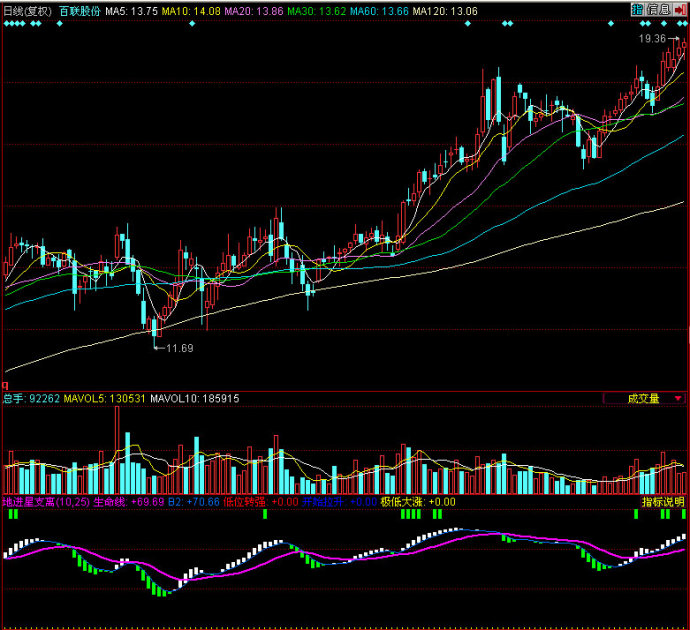Click the 开始拉升: +0.00 value
690x630 pixels.
(339, 502)
